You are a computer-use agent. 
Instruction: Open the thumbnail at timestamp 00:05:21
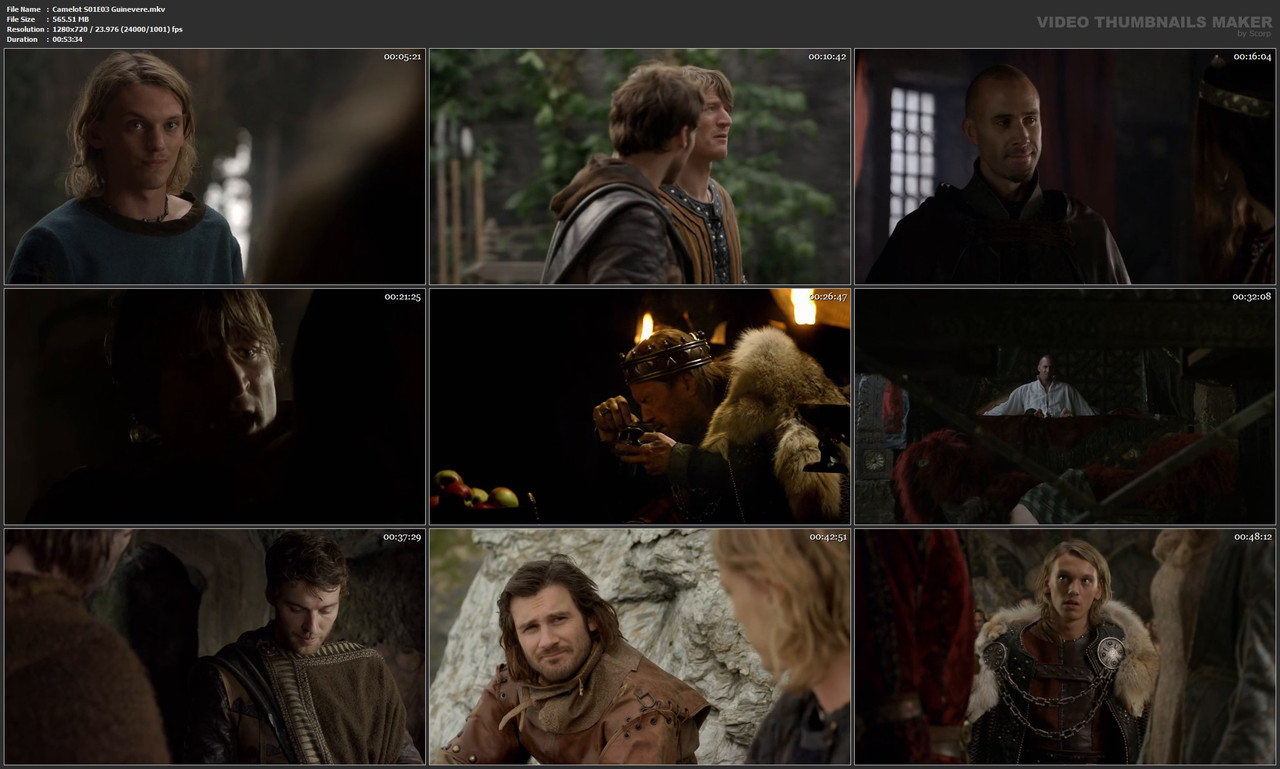(x=215, y=166)
